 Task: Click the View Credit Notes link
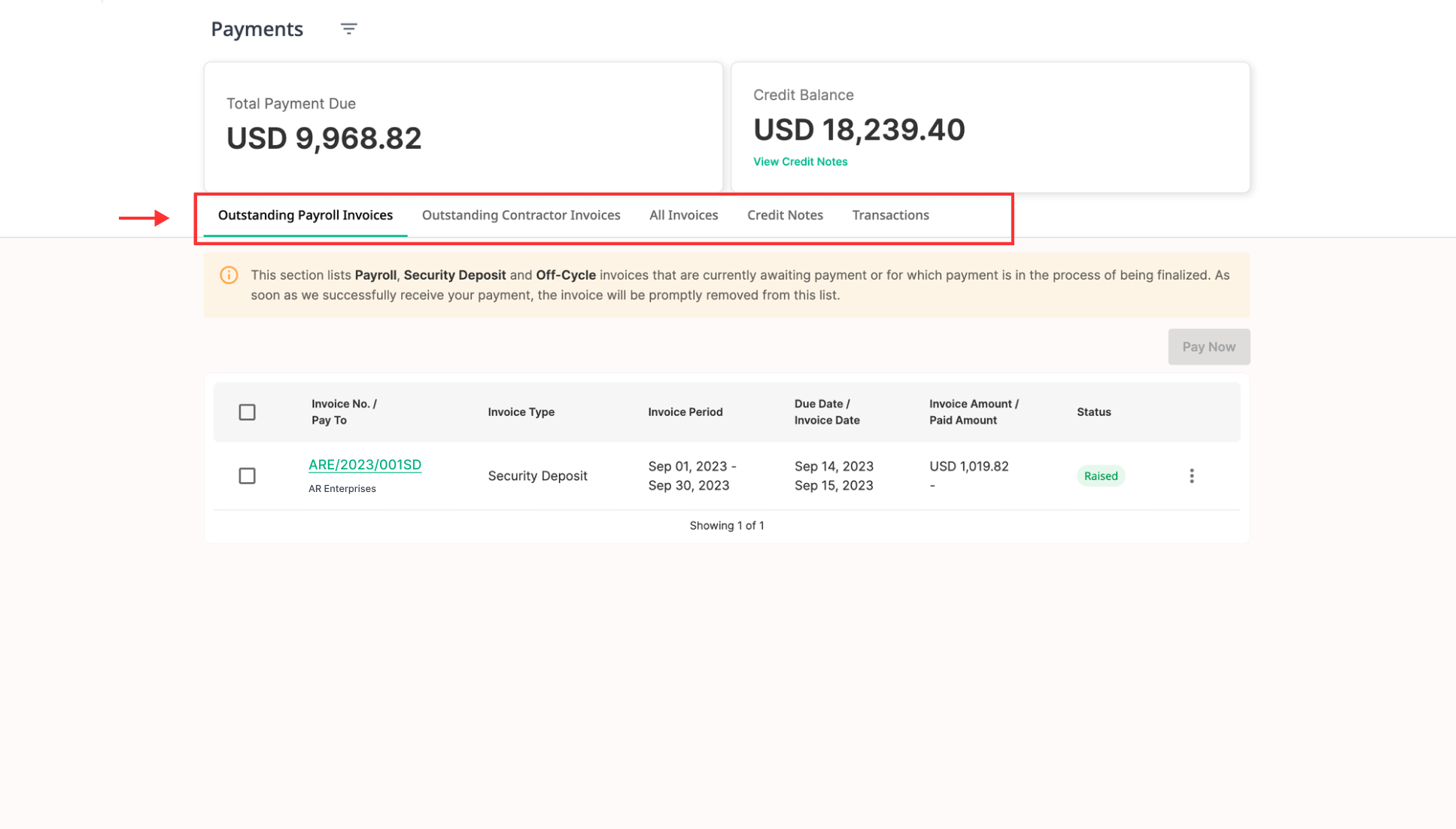(x=800, y=162)
